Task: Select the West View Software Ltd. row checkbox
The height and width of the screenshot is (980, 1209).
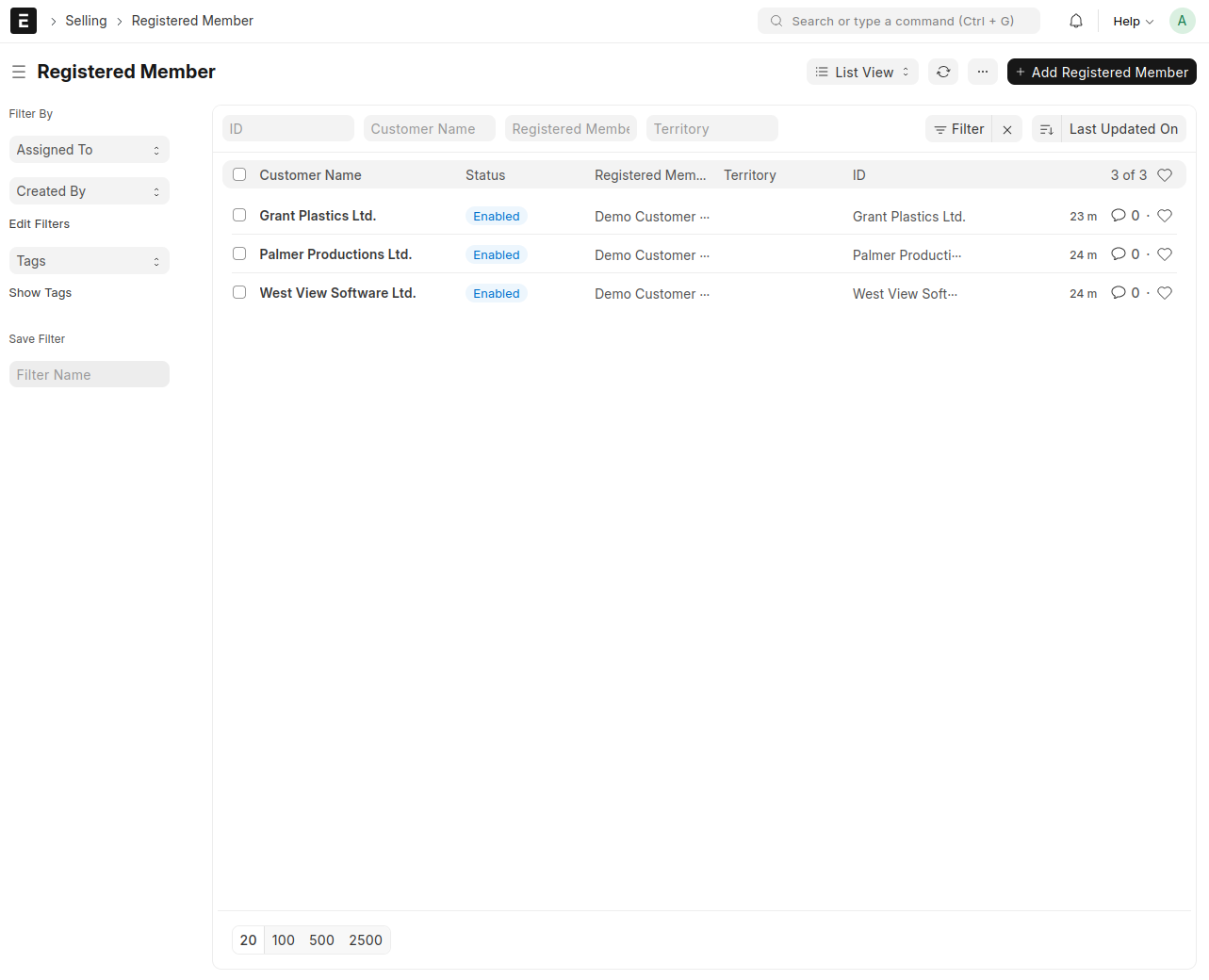Action: coord(238,292)
